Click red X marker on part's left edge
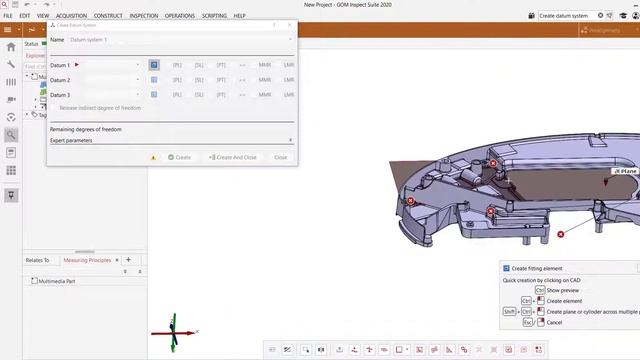 click(411, 201)
